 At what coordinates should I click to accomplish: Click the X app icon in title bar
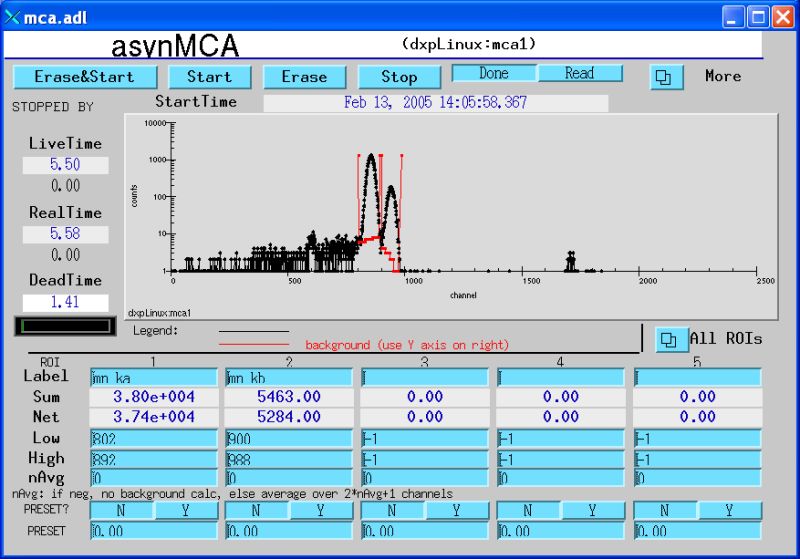12,17
